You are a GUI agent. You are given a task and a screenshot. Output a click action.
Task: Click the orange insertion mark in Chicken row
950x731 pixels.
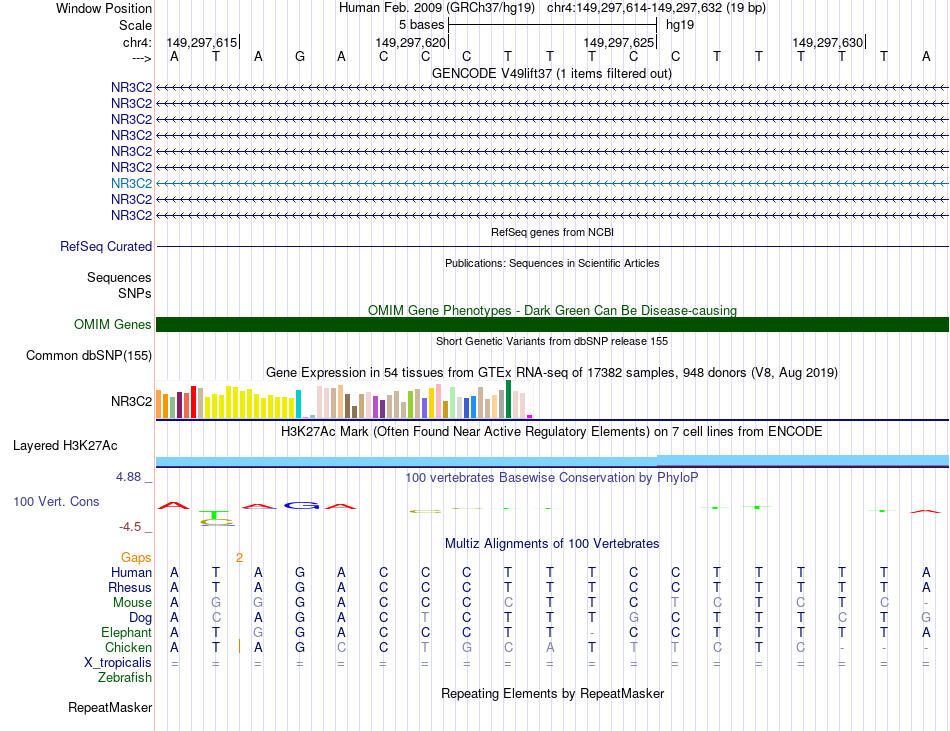tap(240, 646)
